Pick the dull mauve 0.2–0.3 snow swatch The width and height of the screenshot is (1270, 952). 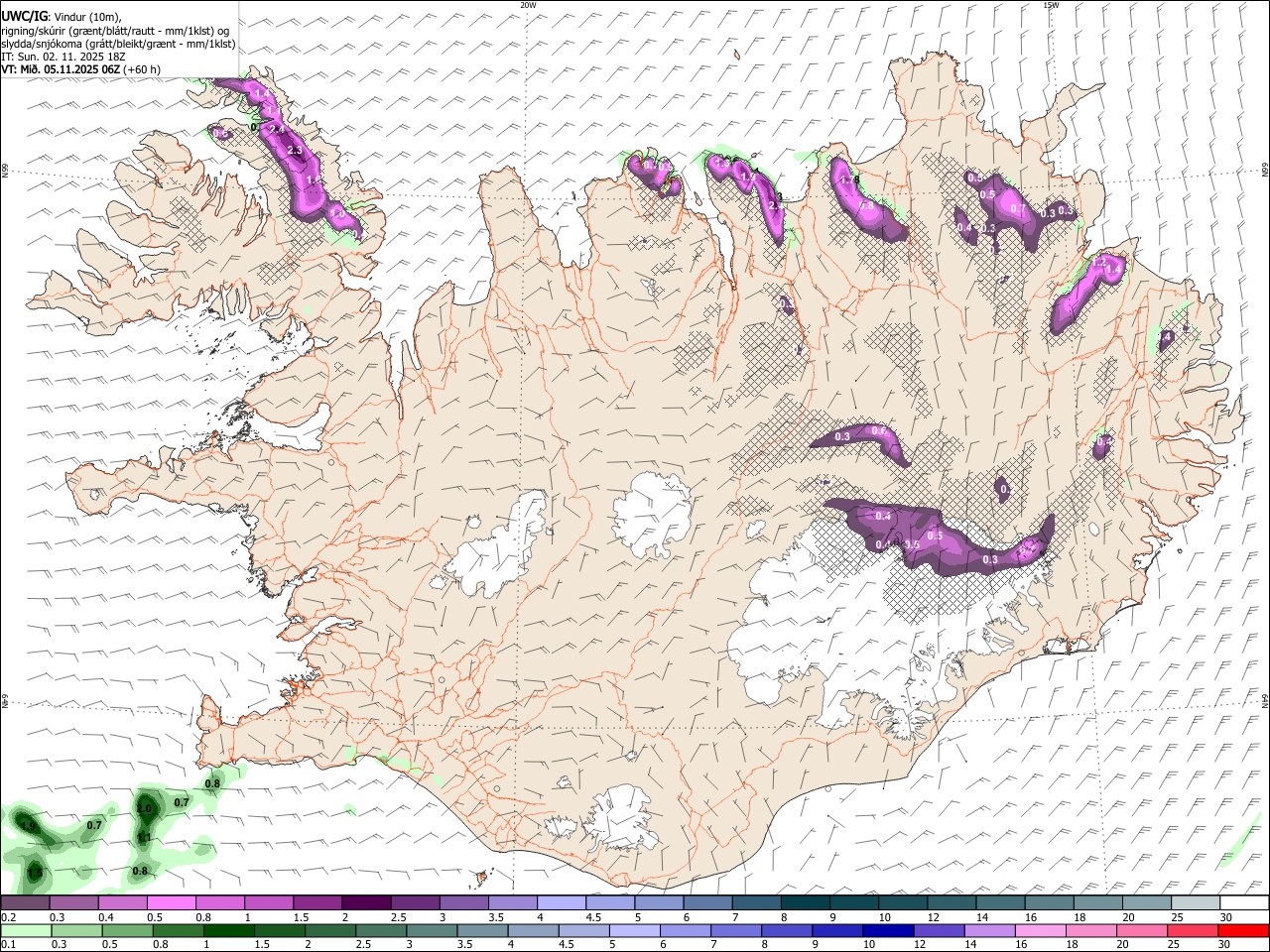[25, 903]
